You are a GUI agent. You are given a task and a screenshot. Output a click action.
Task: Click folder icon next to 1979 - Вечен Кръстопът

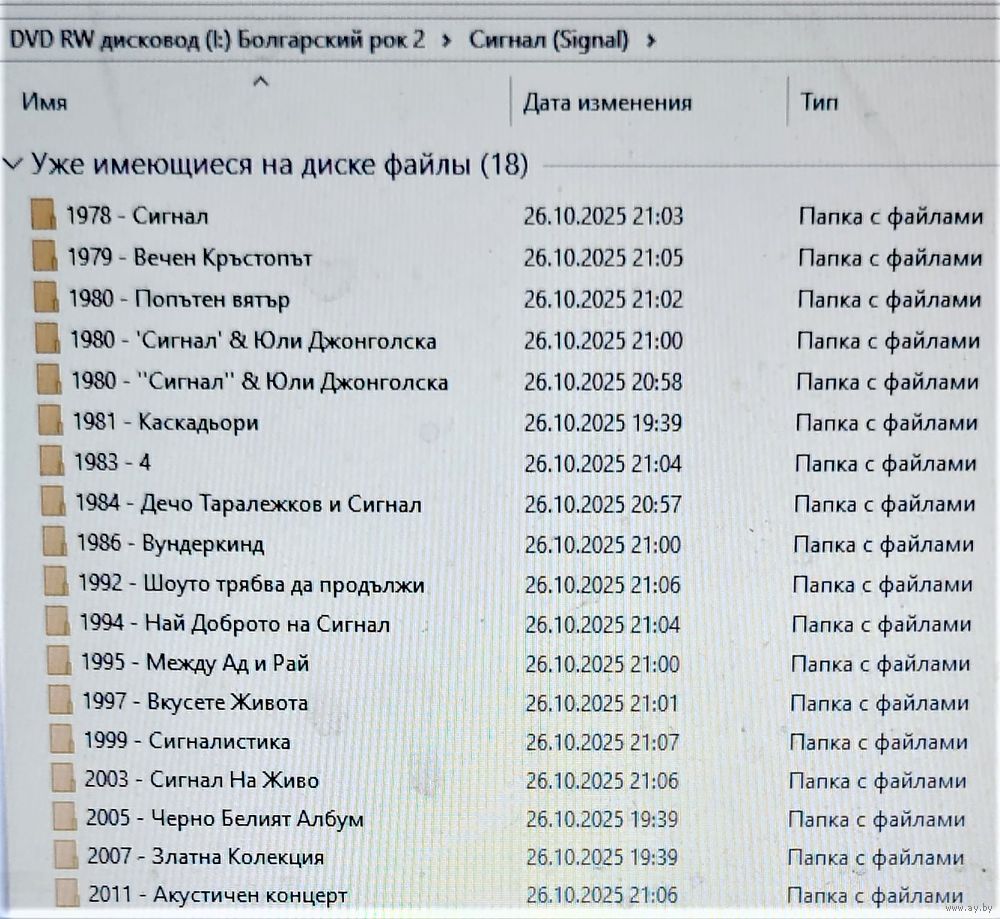click(x=44, y=257)
